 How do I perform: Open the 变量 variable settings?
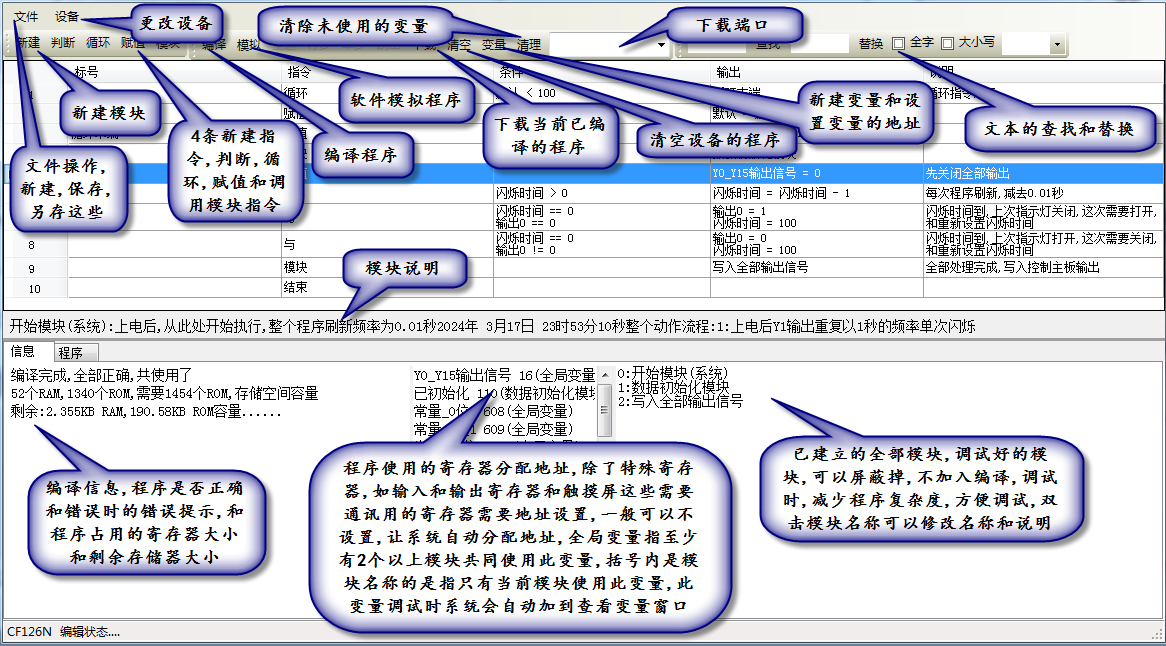tap(494, 44)
